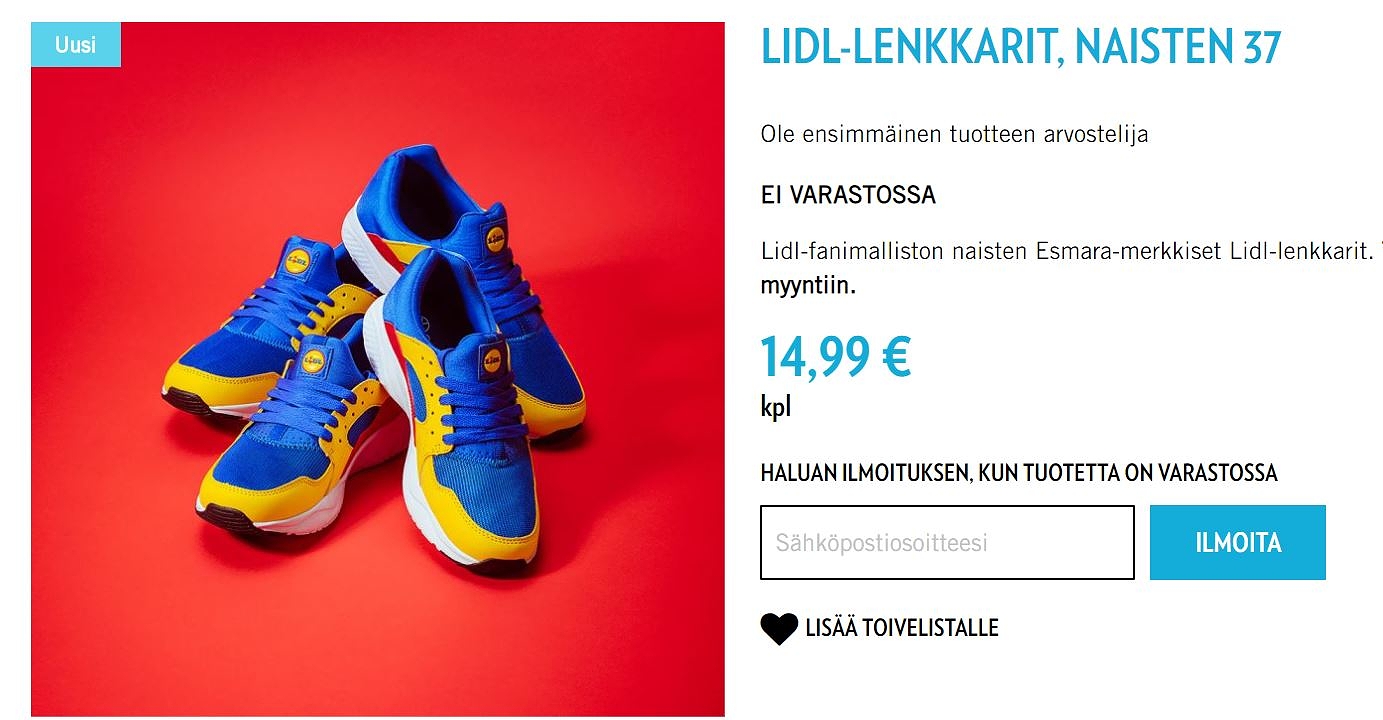Click the 'kpl' unit label
Viewport: 1383px width, 720px height.
coord(775,408)
